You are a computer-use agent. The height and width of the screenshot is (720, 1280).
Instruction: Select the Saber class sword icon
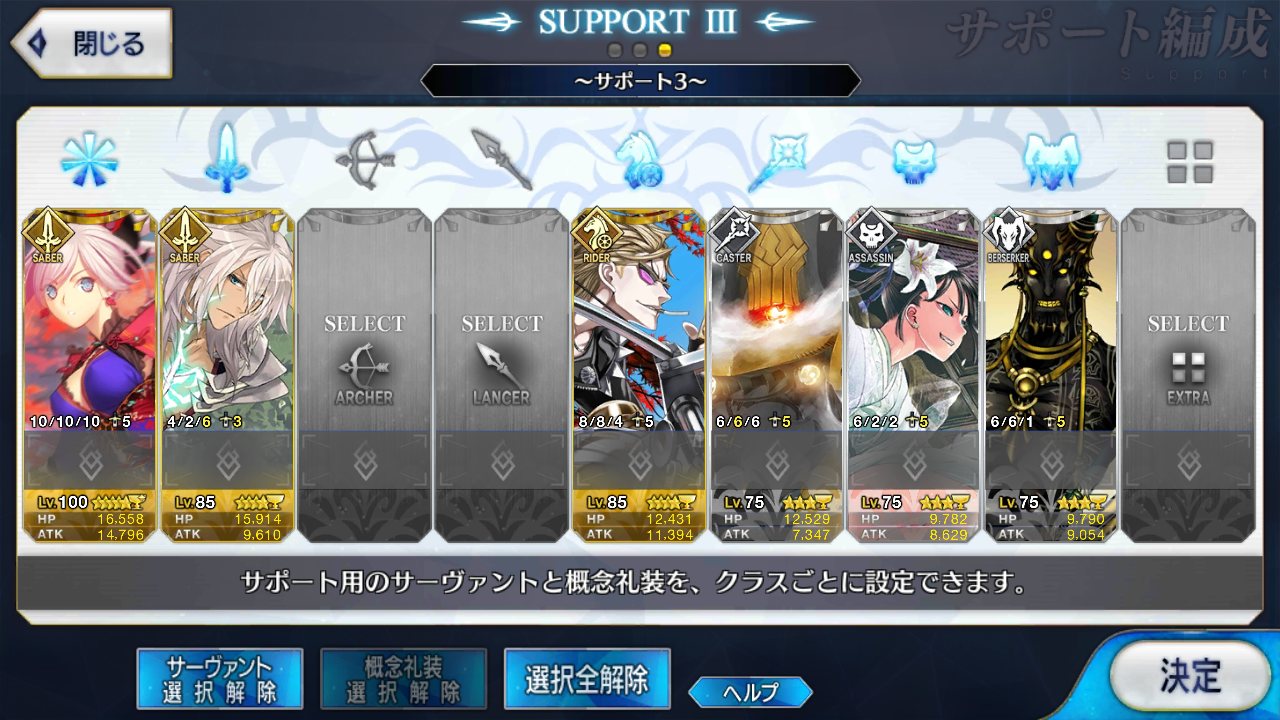[226, 157]
